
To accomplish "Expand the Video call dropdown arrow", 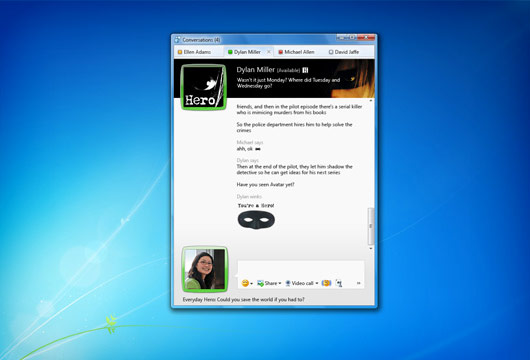I will (x=317, y=283).
